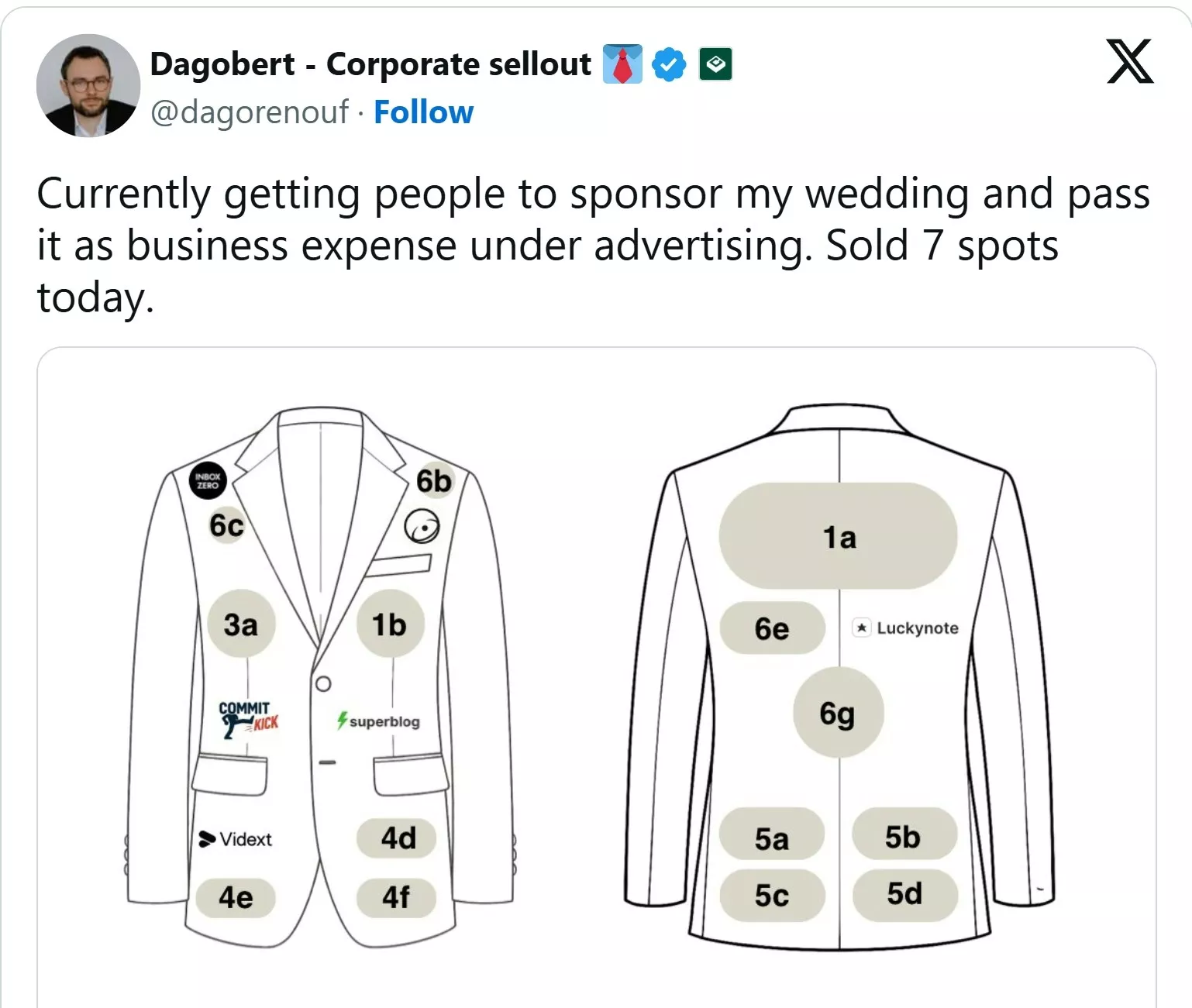The image size is (1192, 1008).
Task: Open the @dagorenouf handle link
Action: tap(249, 112)
